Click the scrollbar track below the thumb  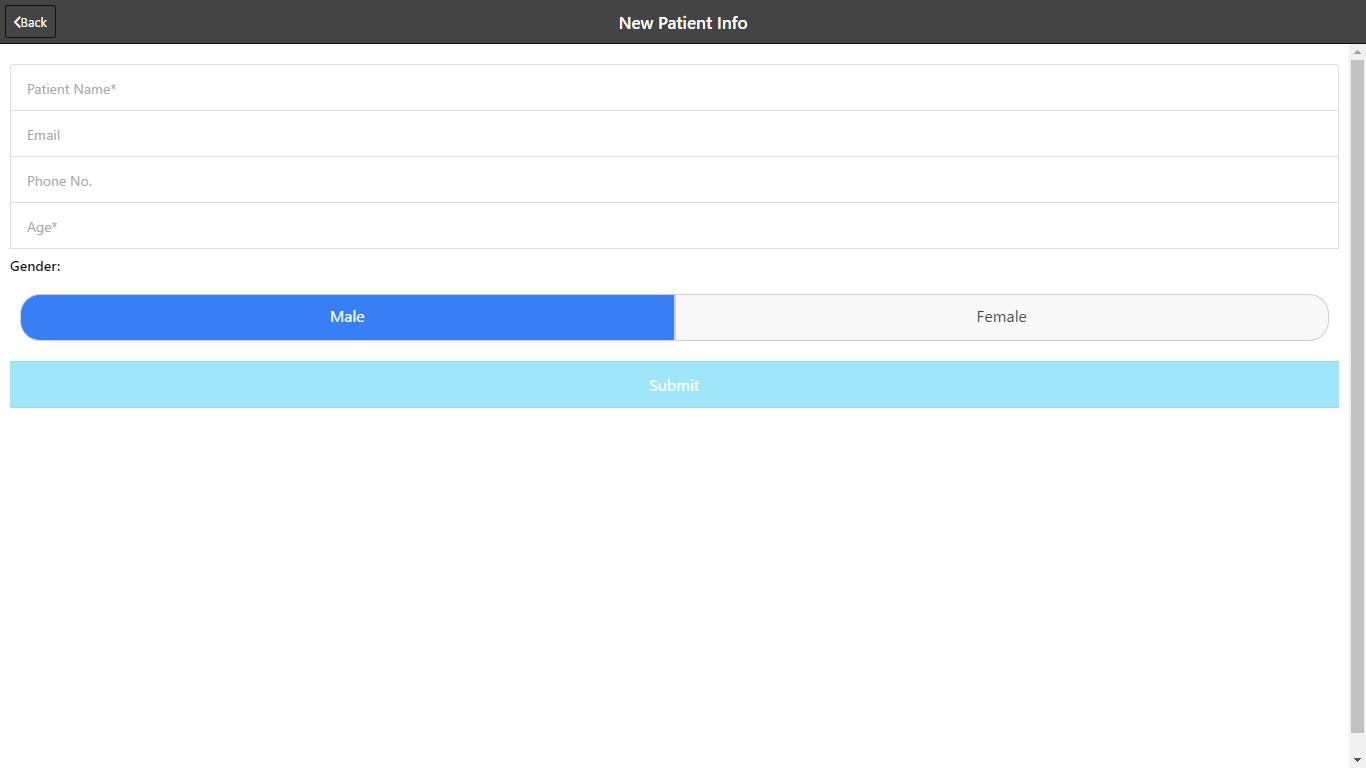(x=1357, y=743)
